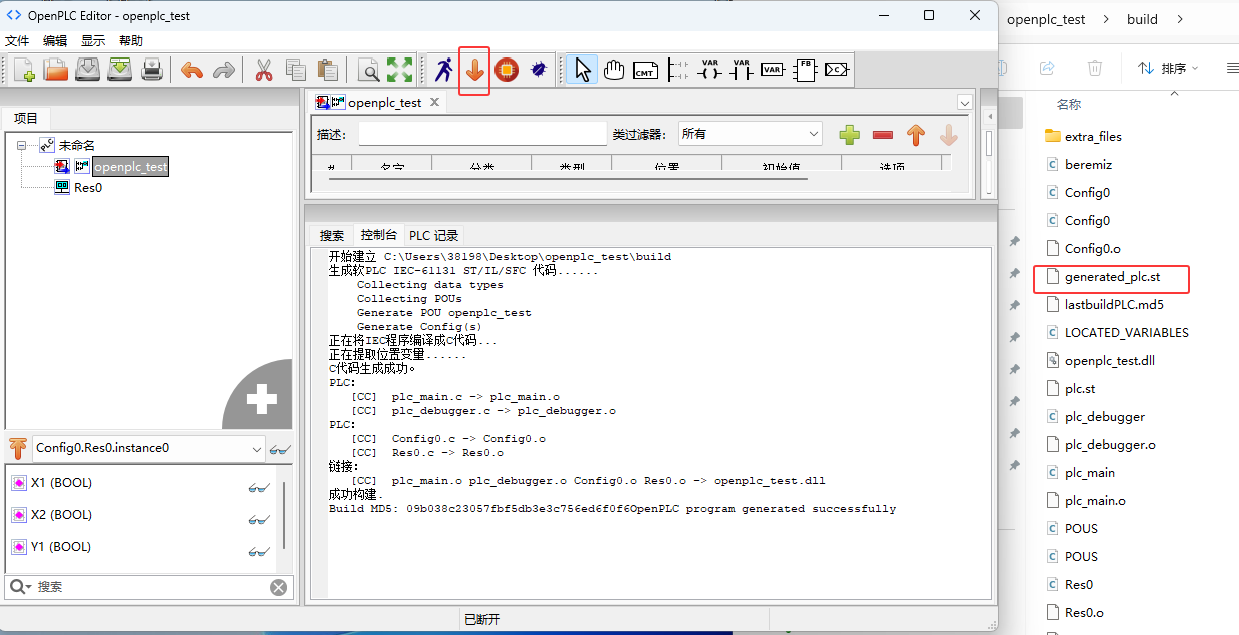This screenshot has width=1239, height=635.
Task: Click the parent instance orange up-arrow icon
Action: pyautogui.click(x=17, y=448)
